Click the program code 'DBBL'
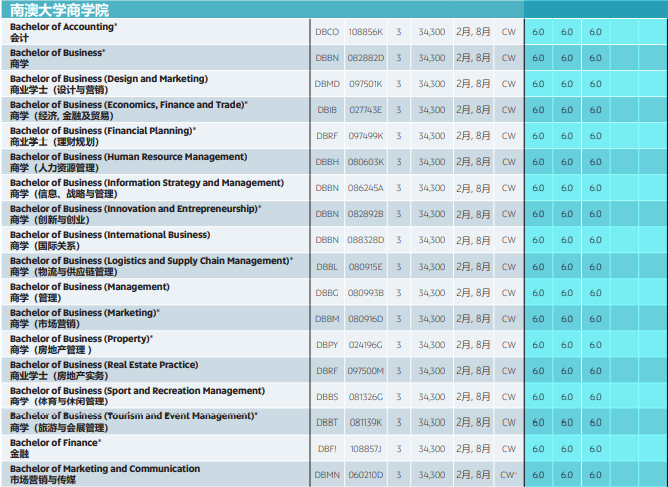This screenshot has height=487, width=668. coord(327,267)
